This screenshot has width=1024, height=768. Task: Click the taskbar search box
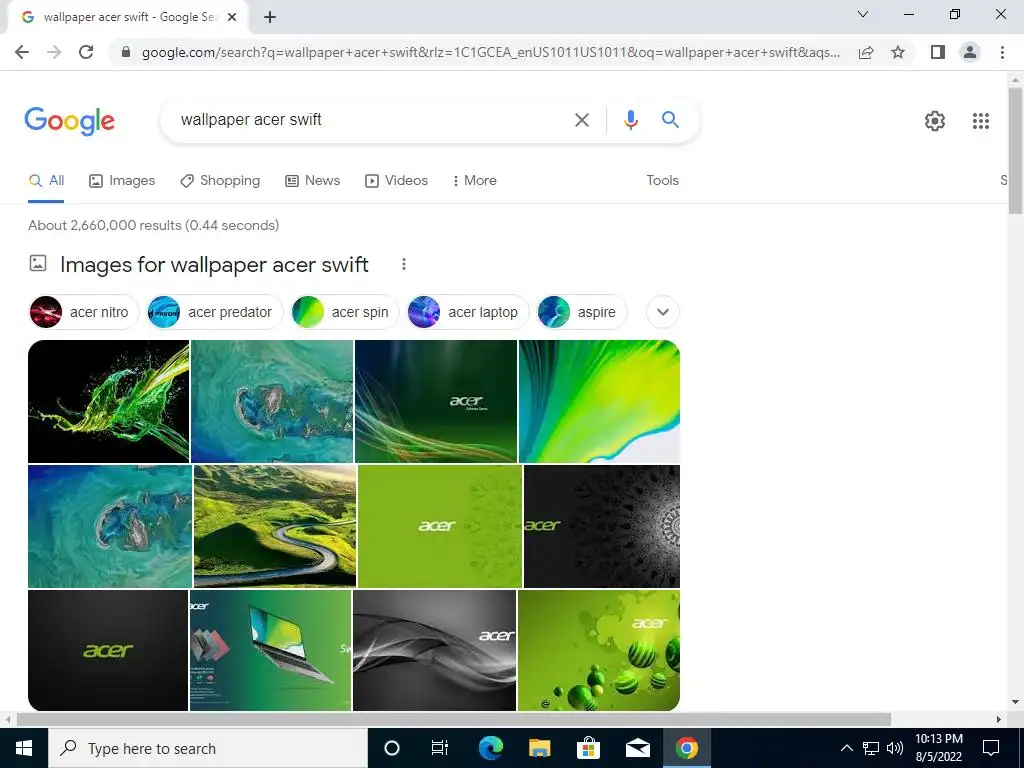208,748
